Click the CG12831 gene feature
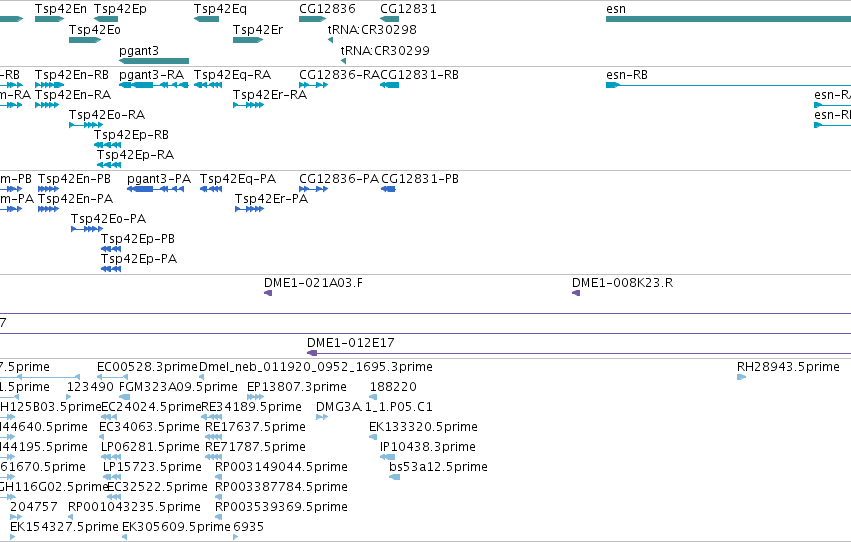 (390, 19)
